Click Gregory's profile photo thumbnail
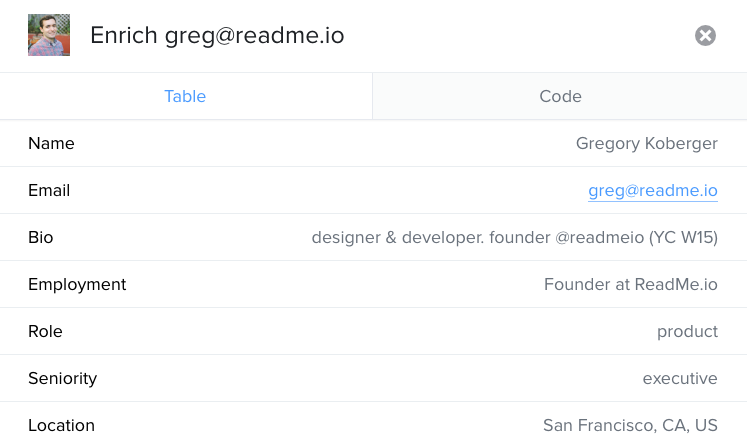Image resolution: width=747 pixels, height=448 pixels. point(49,35)
